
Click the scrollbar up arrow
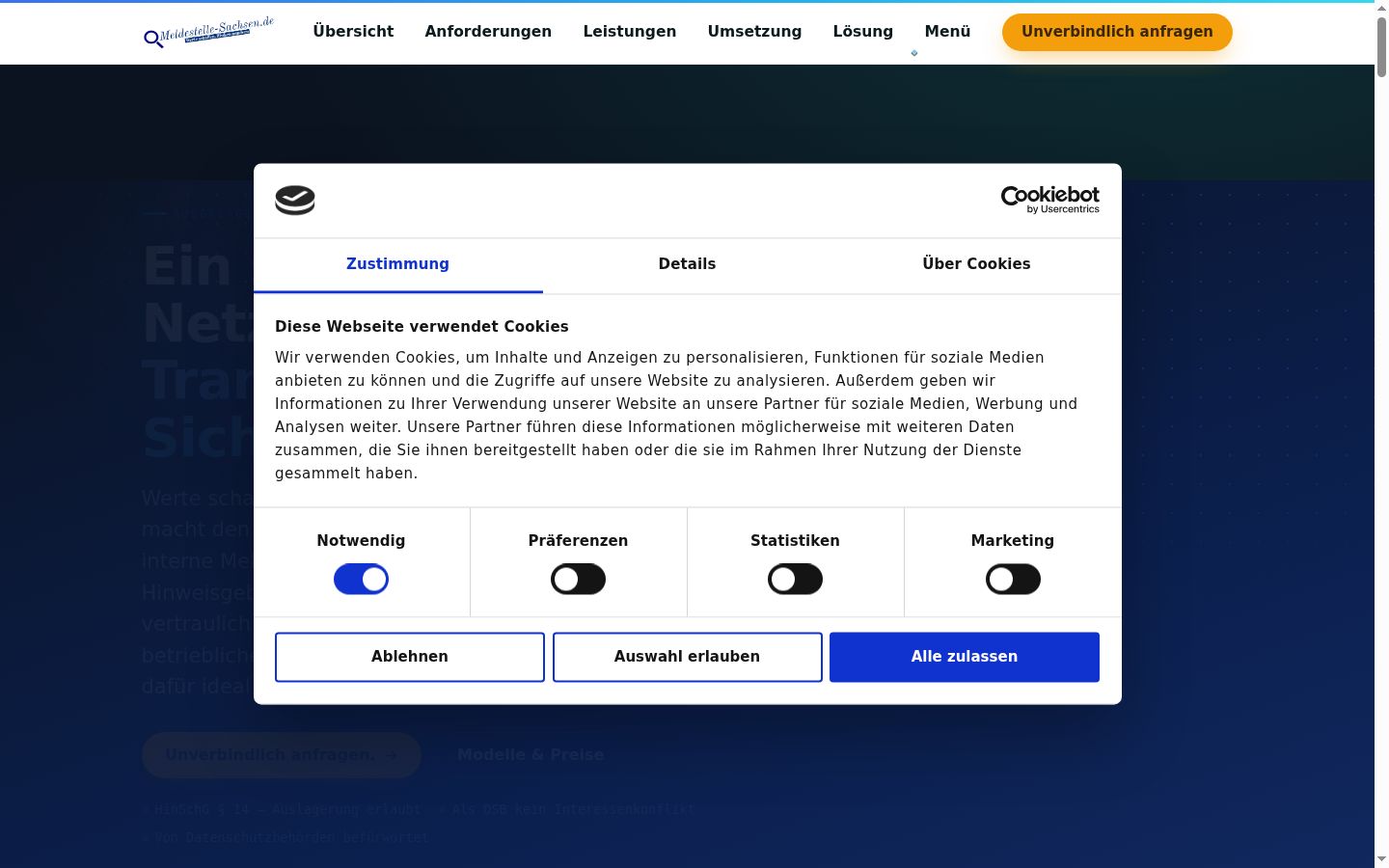coord(1381,7)
